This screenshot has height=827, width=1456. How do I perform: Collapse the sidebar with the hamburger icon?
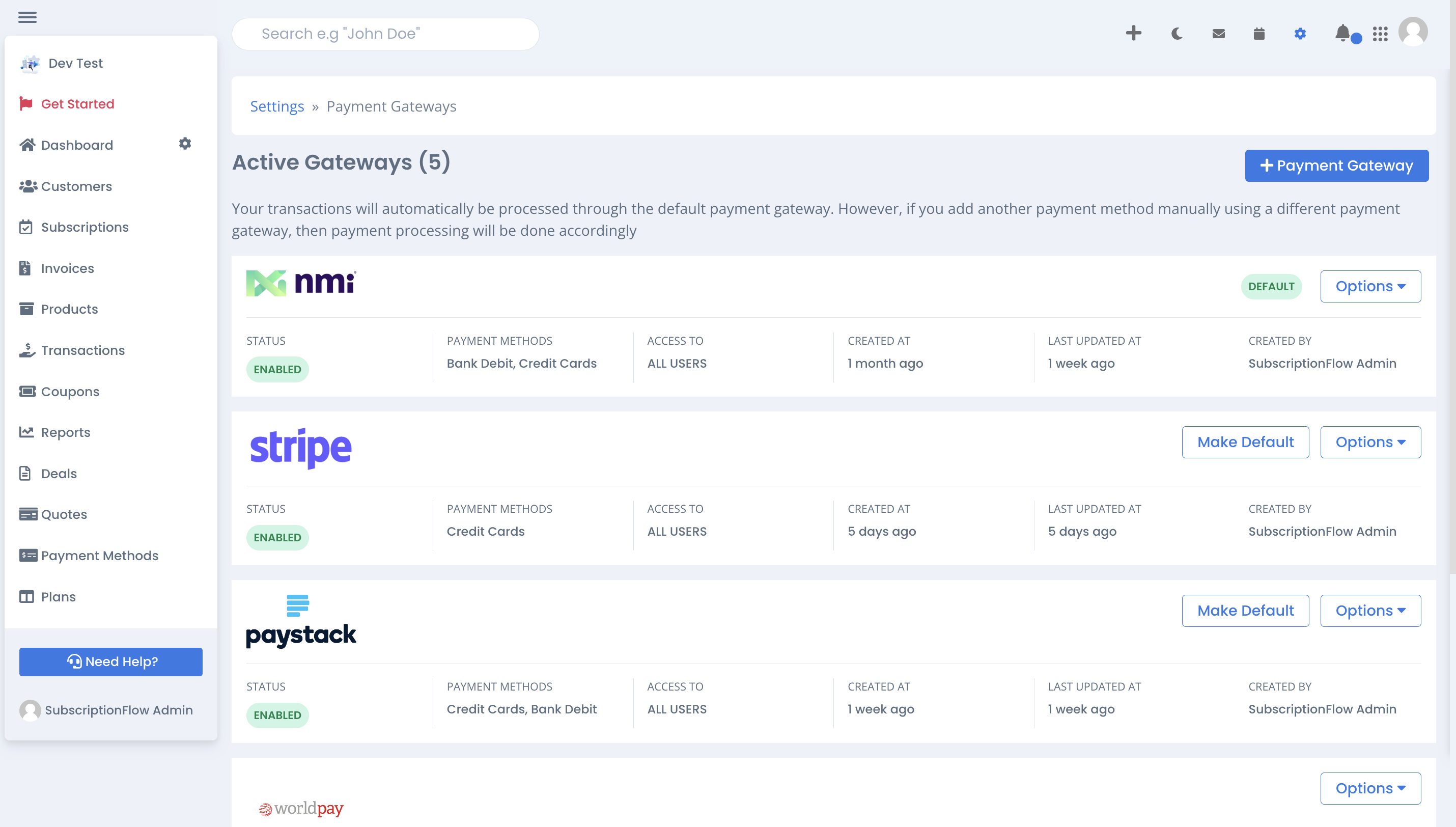(28, 17)
